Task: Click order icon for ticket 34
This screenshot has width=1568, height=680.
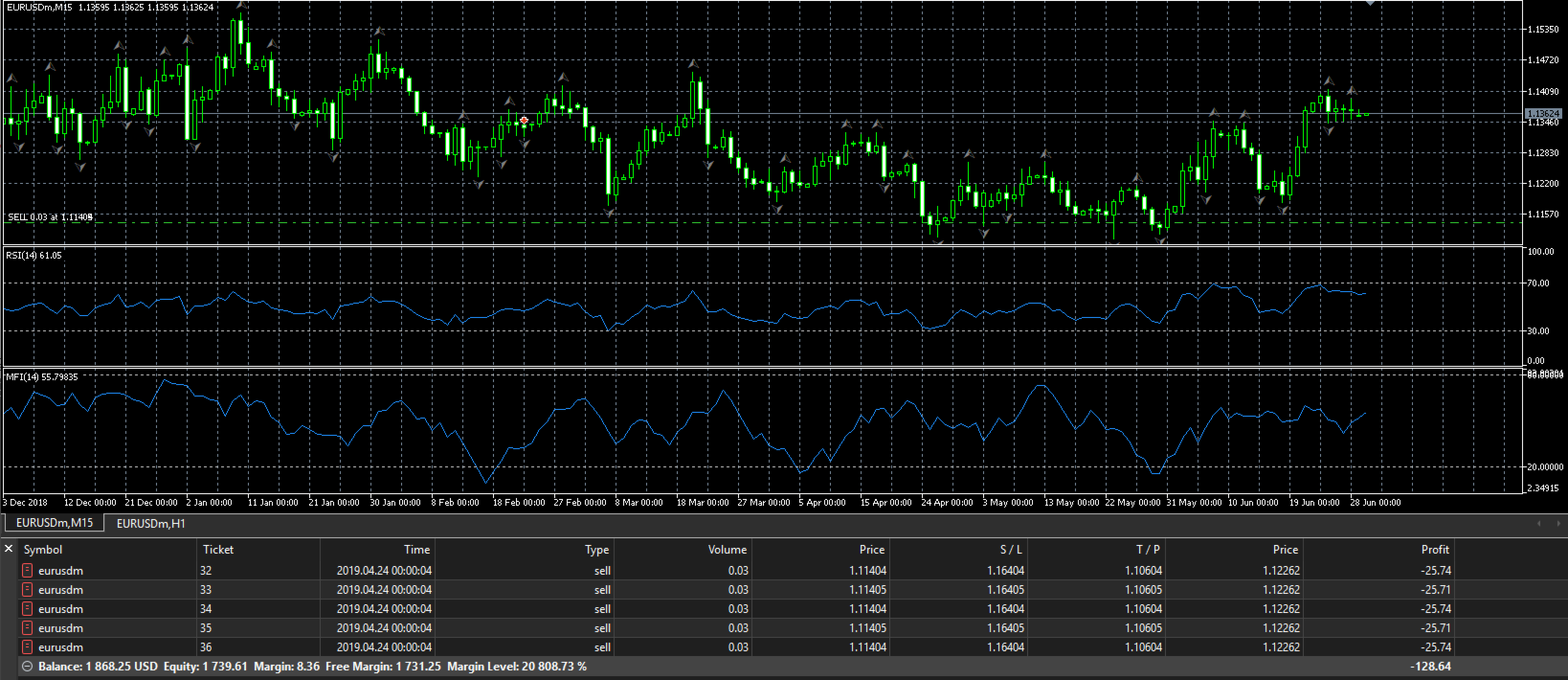Action: click(x=28, y=608)
